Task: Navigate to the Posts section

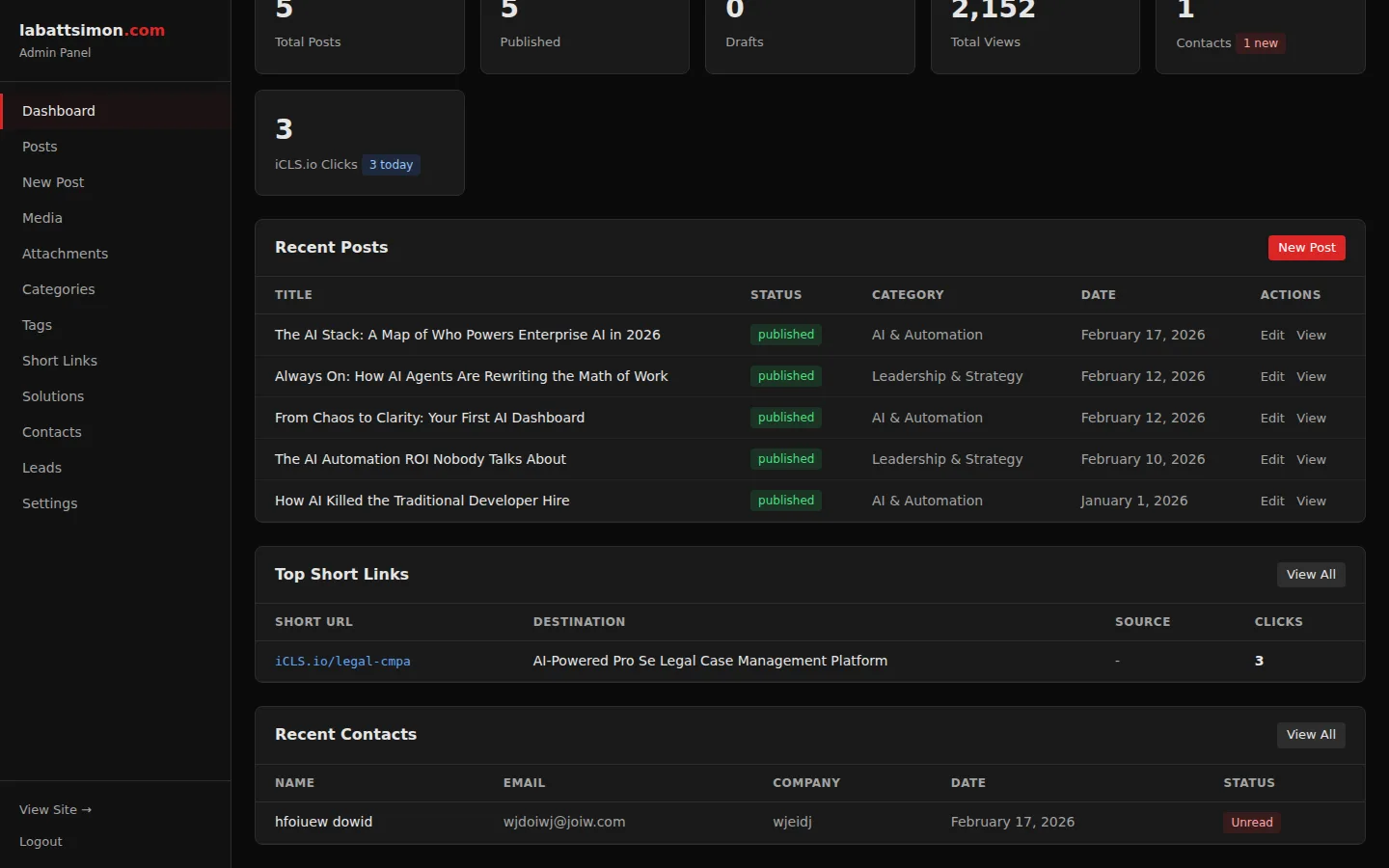Action: click(x=40, y=147)
